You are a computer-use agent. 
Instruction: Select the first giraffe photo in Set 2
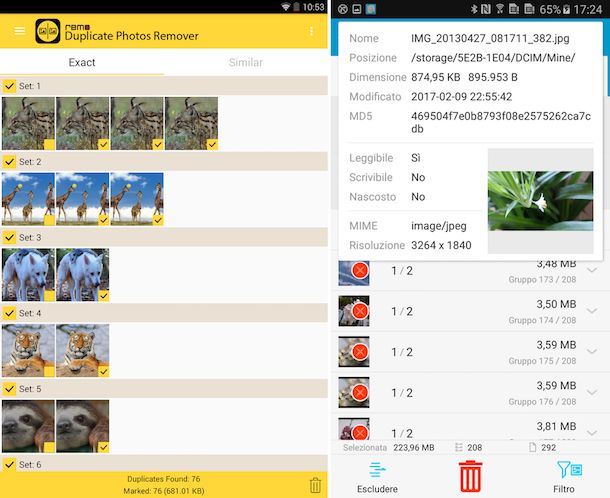pos(28,199)
